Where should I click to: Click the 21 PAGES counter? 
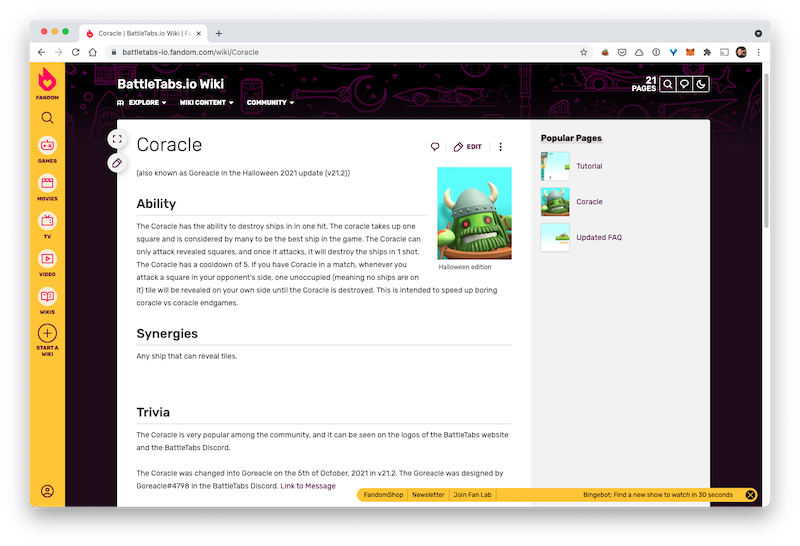(644, 84)
